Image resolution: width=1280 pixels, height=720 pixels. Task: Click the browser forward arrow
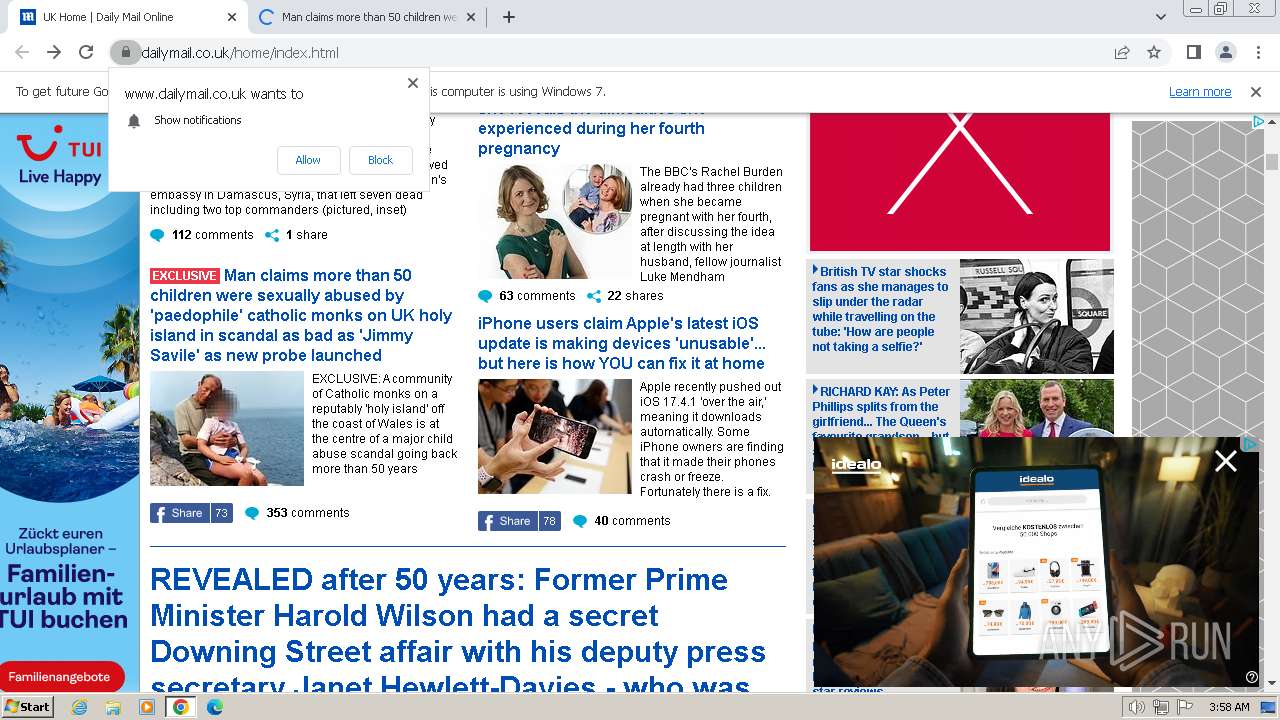[x=54, y=52]
